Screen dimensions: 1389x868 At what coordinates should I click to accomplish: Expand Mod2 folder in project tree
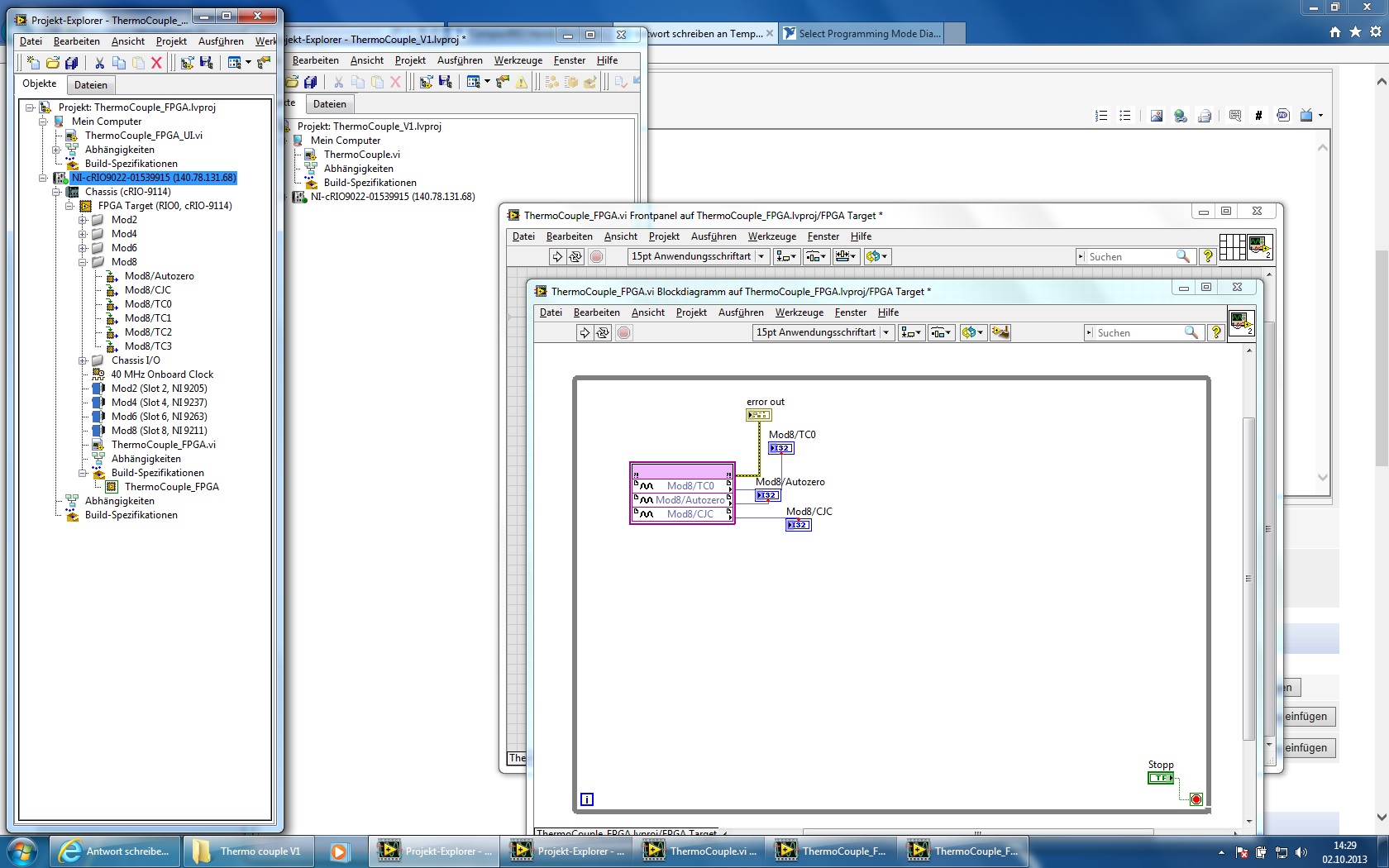coord(83,220)
